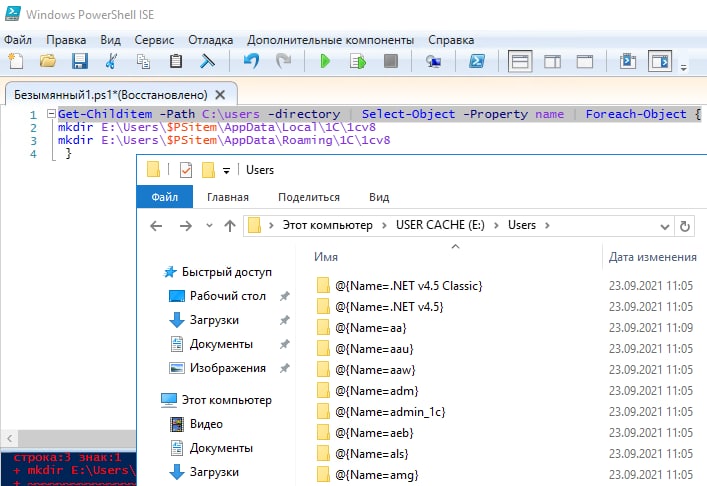Viewport: 707px width, 486px height.
Task: Open the Вид menu in PowerShell ISE
Action: click(110, 40)
